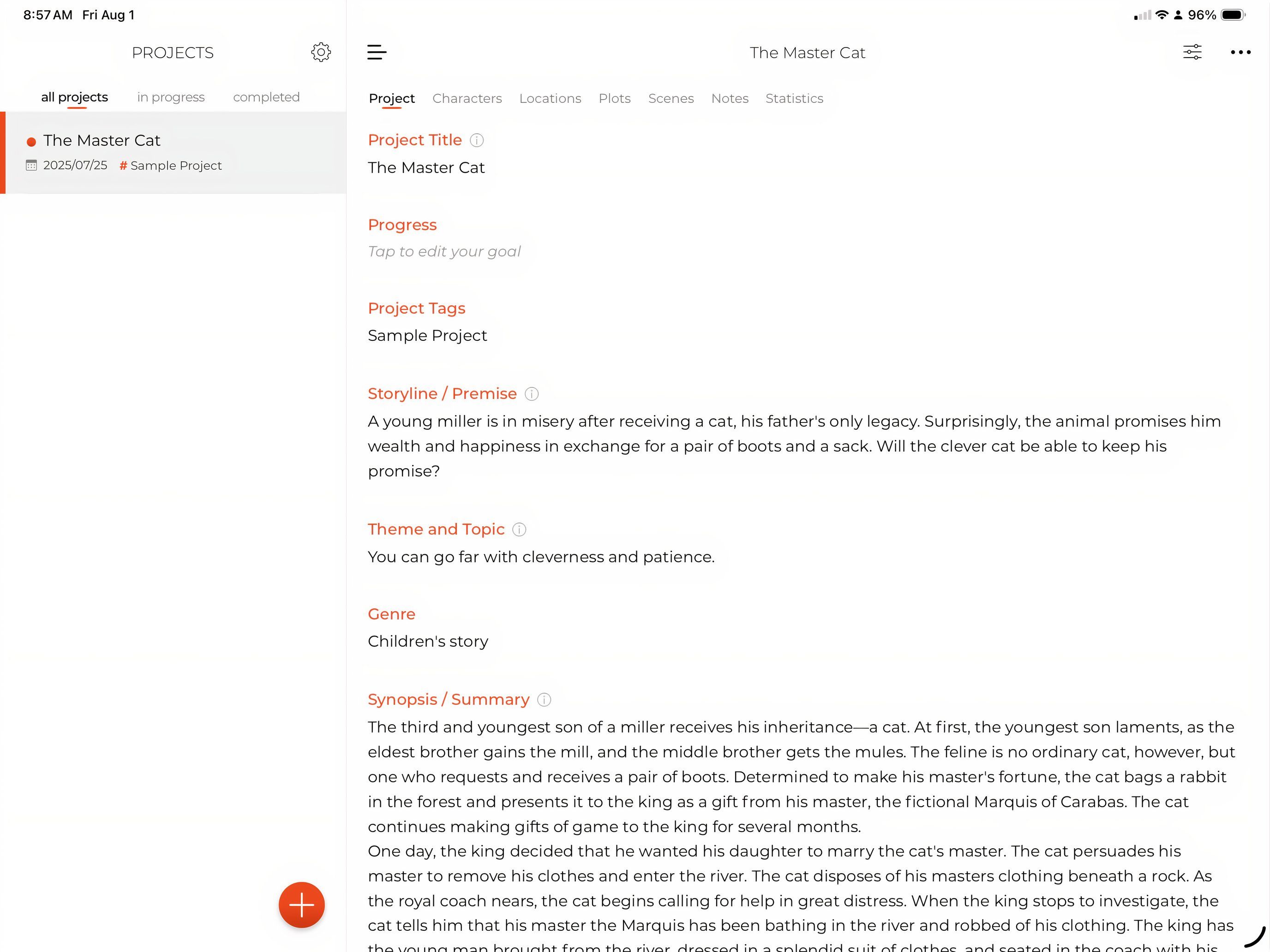
Task: Add a new project with the plus button
Action: click(301, 905)
